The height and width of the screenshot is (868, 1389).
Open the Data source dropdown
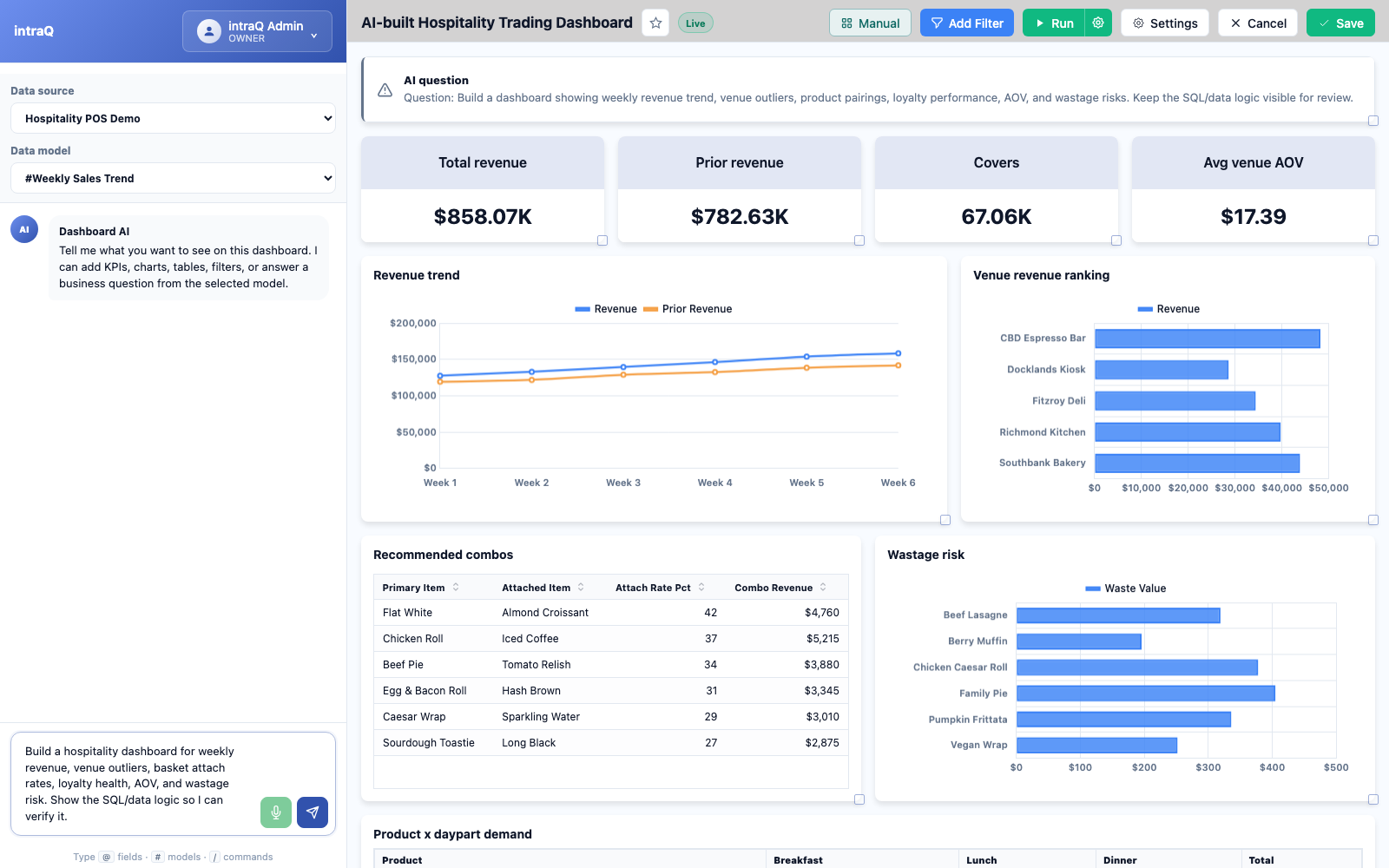tap(173, 118)
